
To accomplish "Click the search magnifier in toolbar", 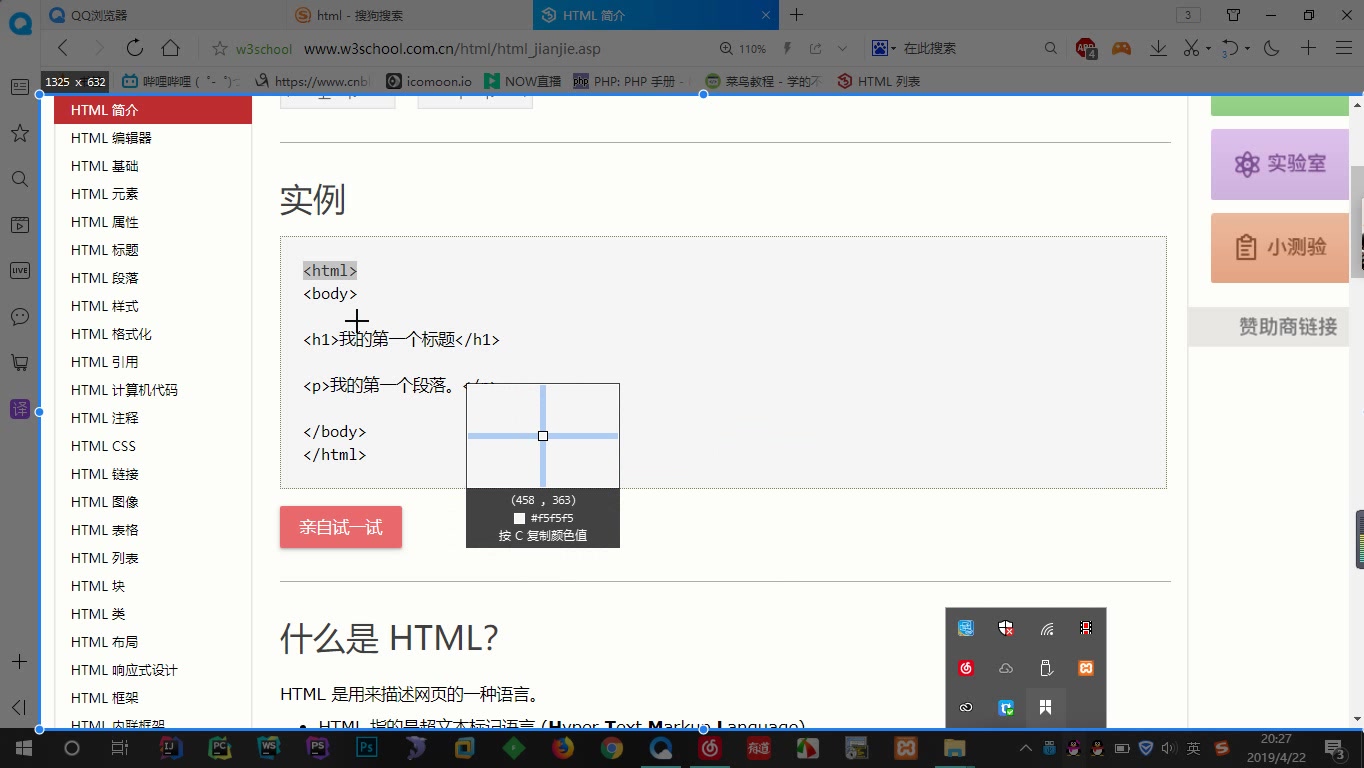I will 1051,48.
